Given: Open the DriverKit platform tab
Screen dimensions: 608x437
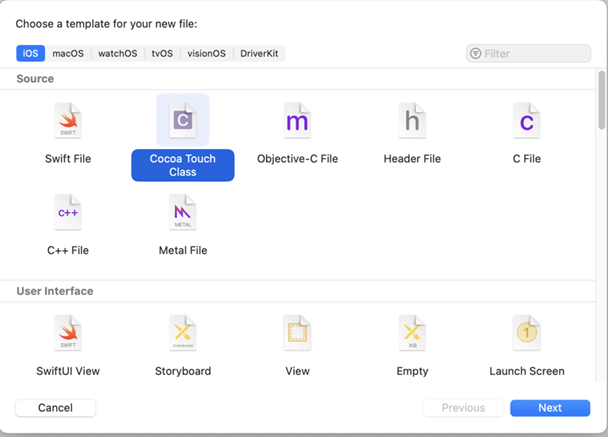Looking at the screenshot, I should [260, 53].
